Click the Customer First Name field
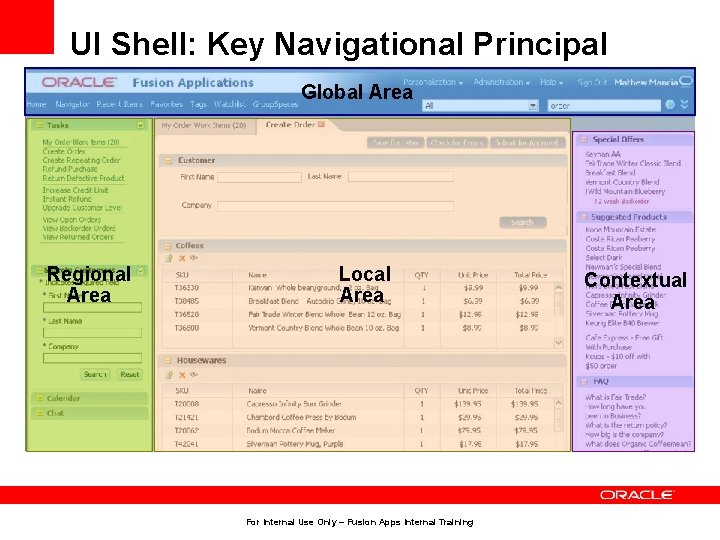The height and width of the screenshot is (540, 720). (x=259, y=177)
